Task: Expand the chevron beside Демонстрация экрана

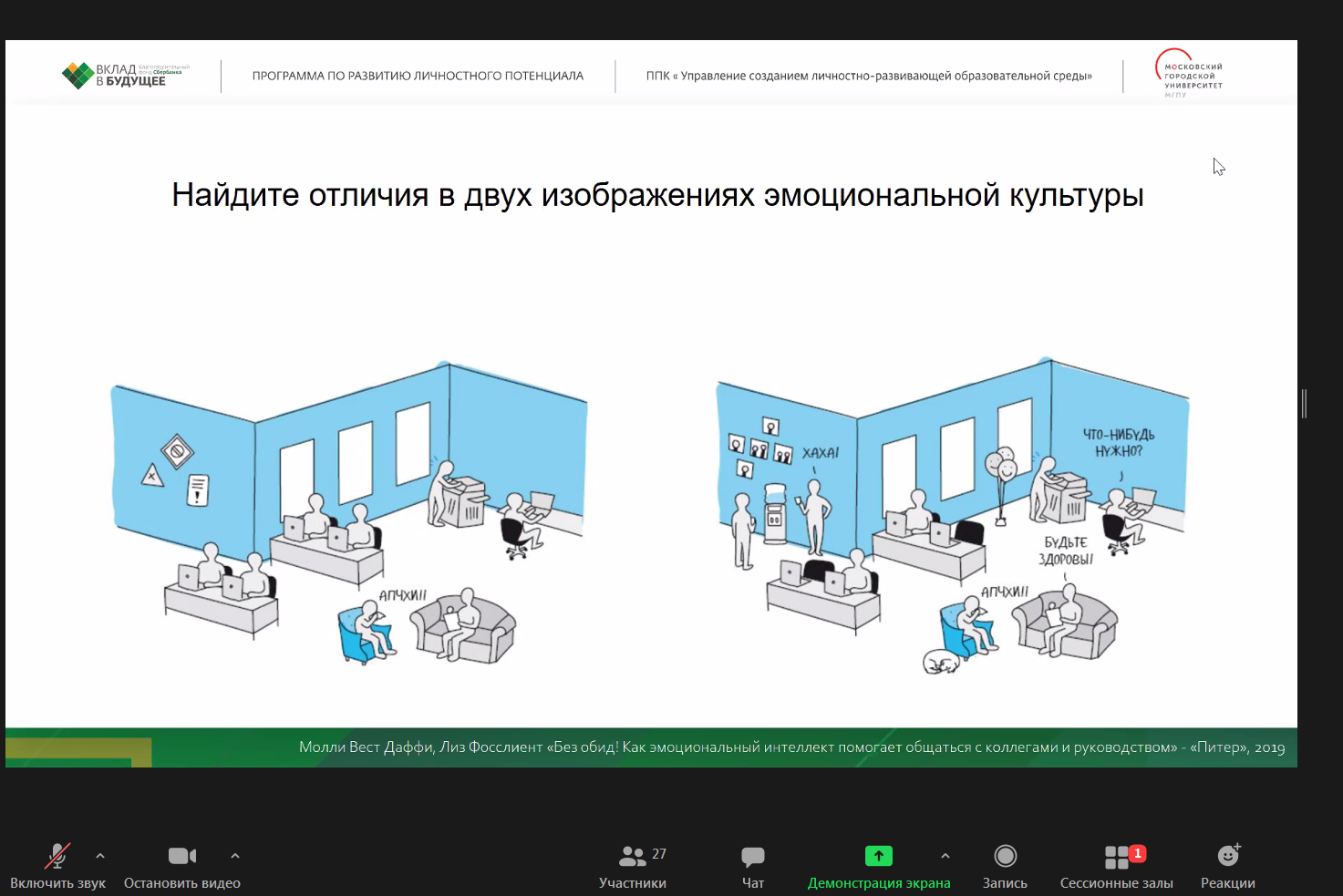Action: [x=945, y=857]
